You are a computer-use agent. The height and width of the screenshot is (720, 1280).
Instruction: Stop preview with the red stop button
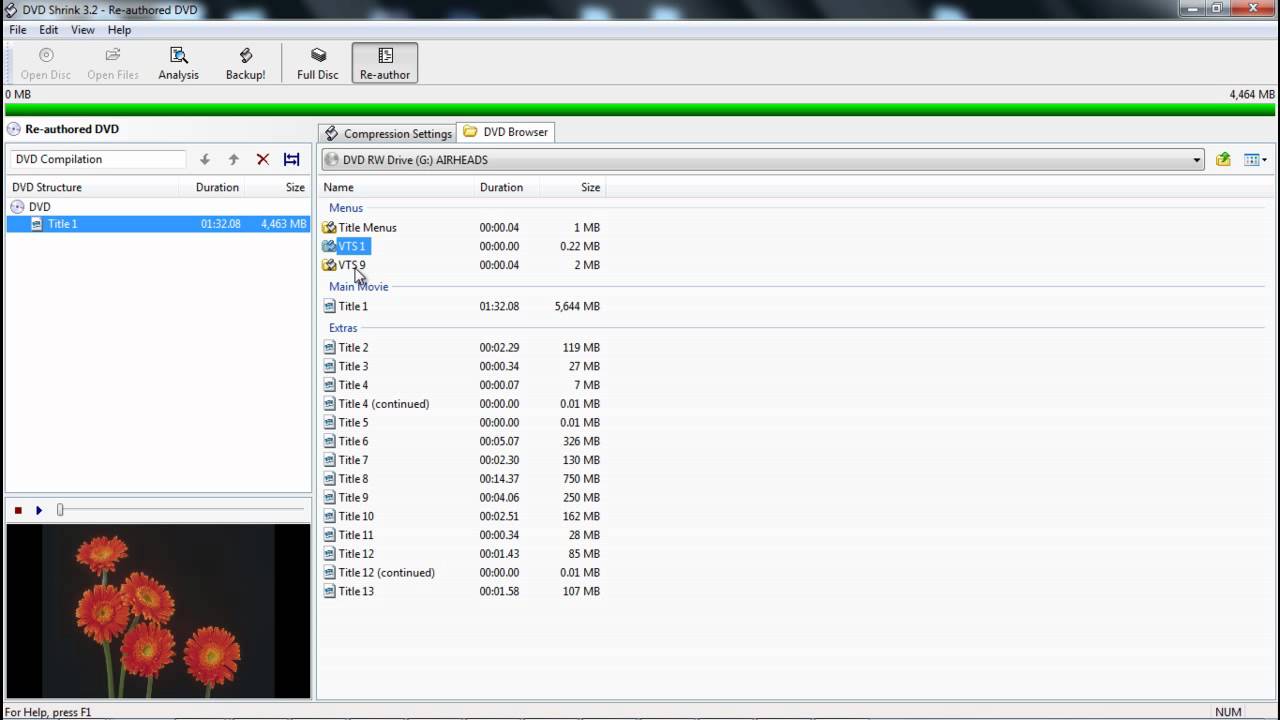pyautogui.click(x=18, y=510)
